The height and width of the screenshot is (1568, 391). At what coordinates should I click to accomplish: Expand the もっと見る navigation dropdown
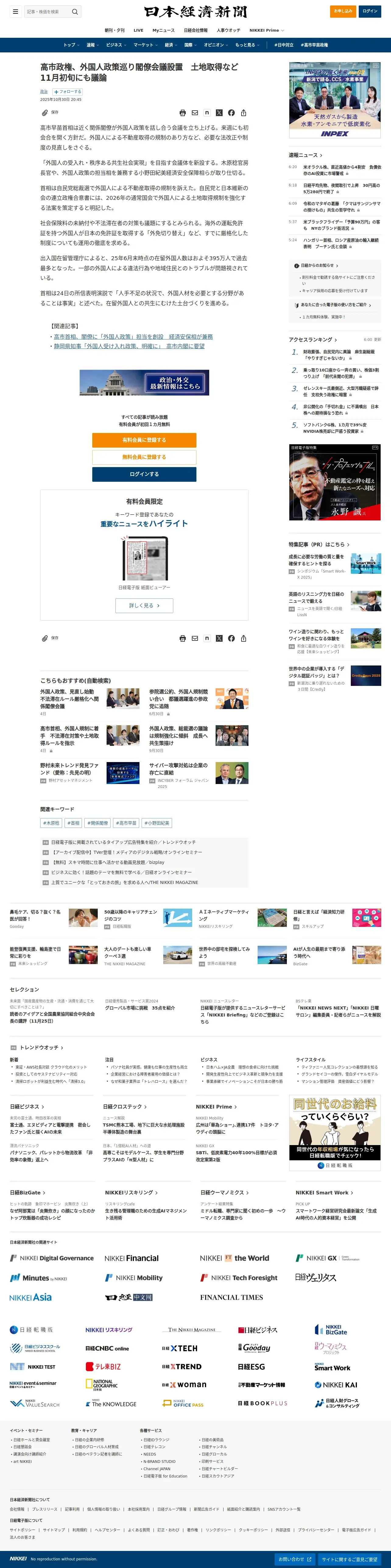tap(247, 45)
